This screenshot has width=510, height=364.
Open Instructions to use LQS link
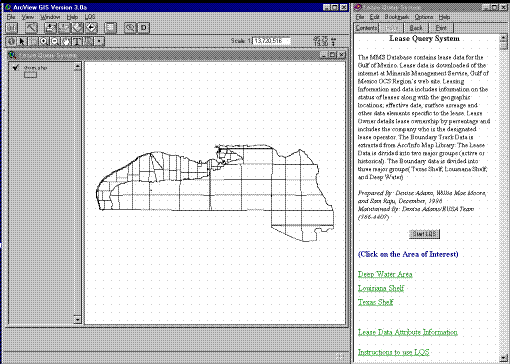pyautogui.click(x=393, y=352)
